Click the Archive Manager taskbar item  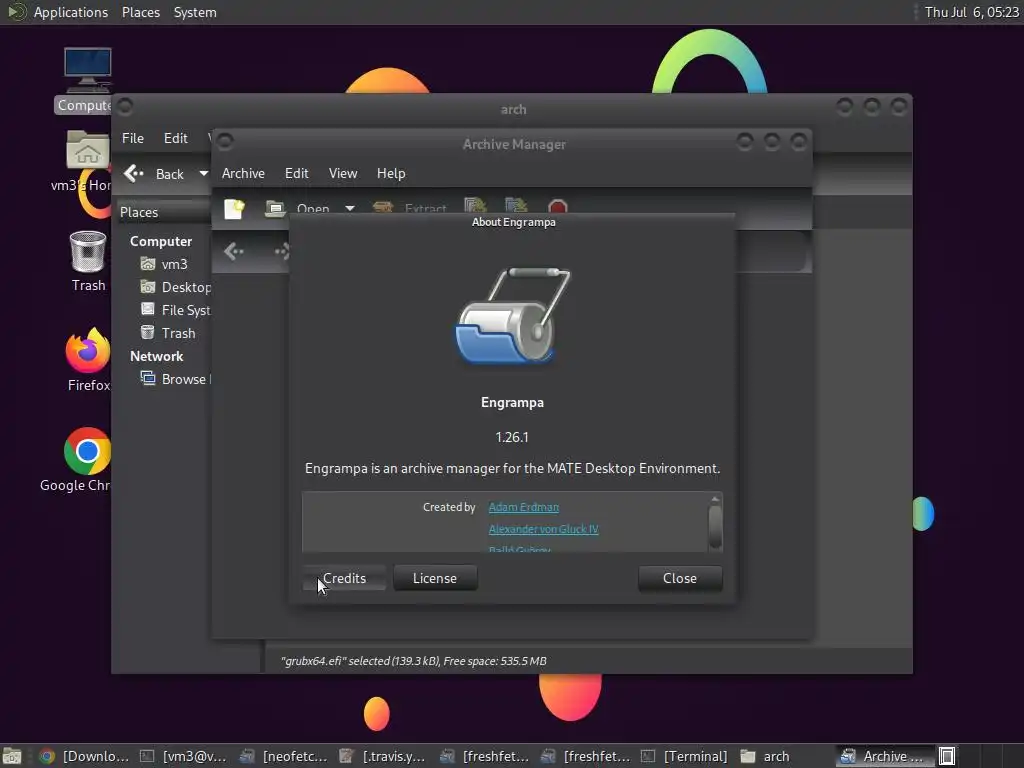tap(884, 756)
